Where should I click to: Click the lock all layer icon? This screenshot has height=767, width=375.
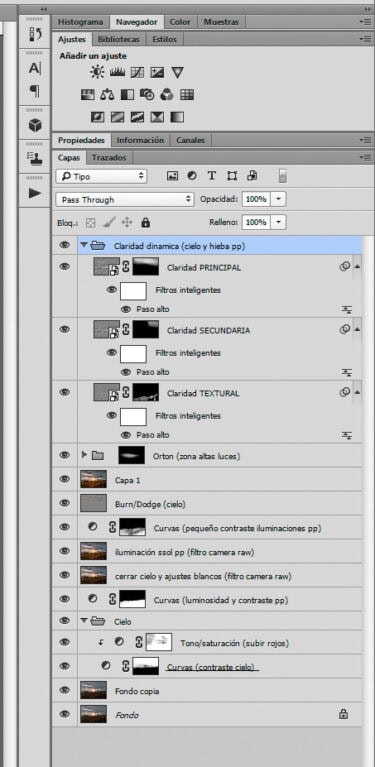[145, 223]
